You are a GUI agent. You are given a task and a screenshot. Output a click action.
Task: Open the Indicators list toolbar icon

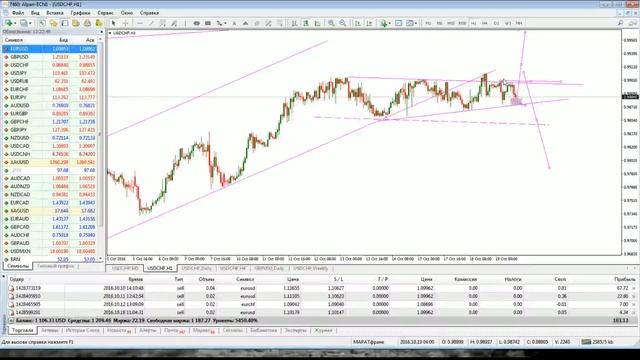384,23
